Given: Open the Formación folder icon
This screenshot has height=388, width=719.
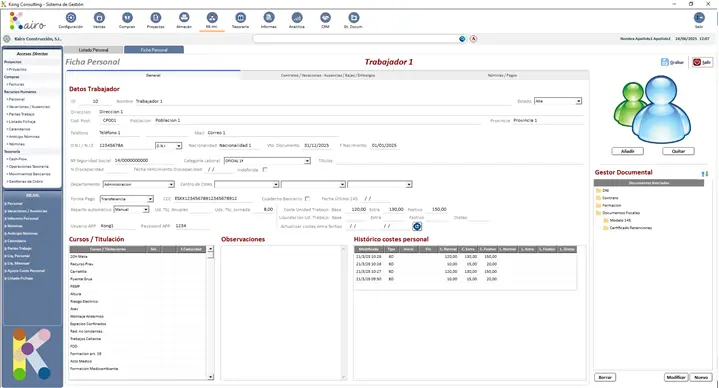Looking at the screenshot, I should pos(598,205).
